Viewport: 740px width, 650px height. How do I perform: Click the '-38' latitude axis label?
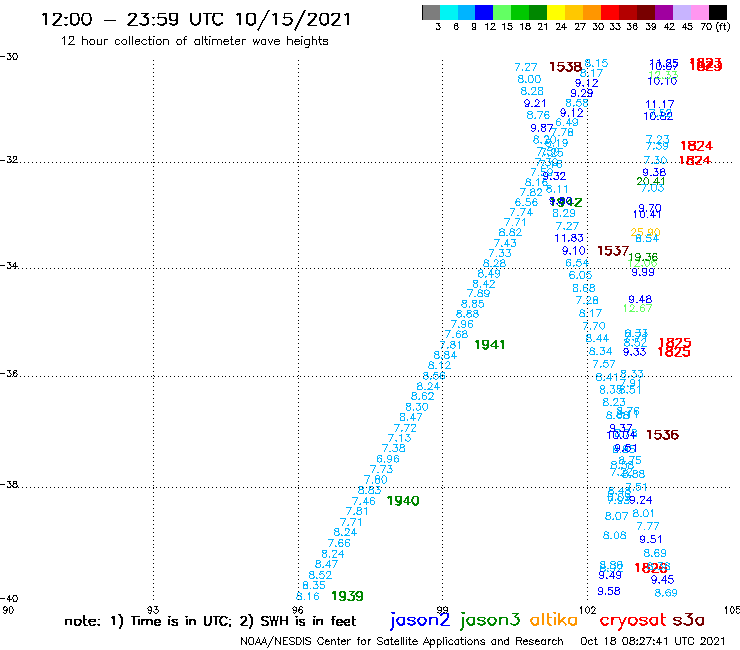[x=8, y=484]
